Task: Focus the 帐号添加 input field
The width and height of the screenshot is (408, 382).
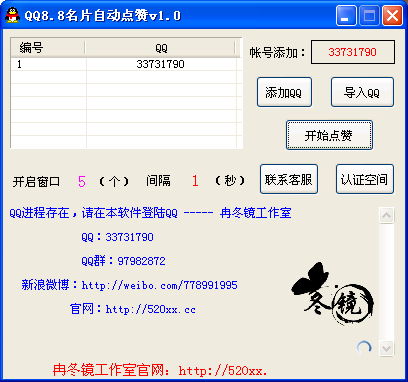Action: coord(353,52)
